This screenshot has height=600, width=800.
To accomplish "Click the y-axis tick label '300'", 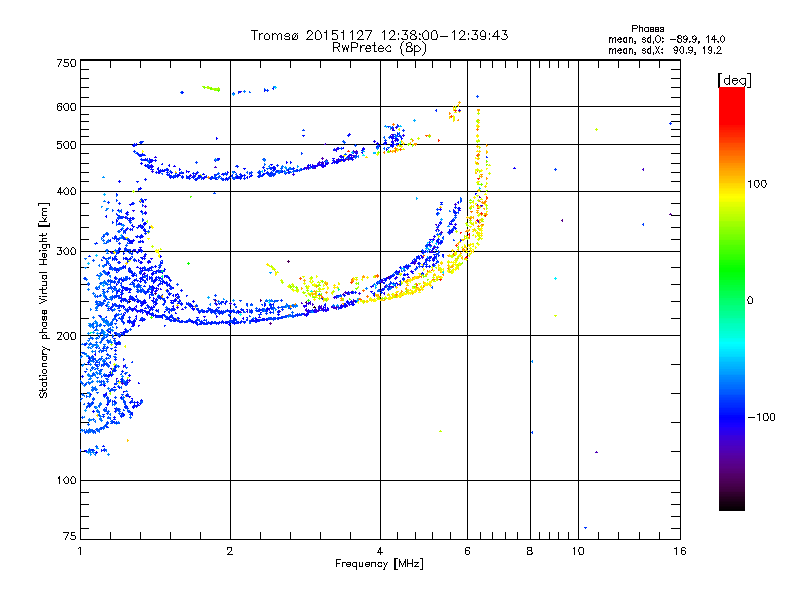I will (x=67, y=252).
